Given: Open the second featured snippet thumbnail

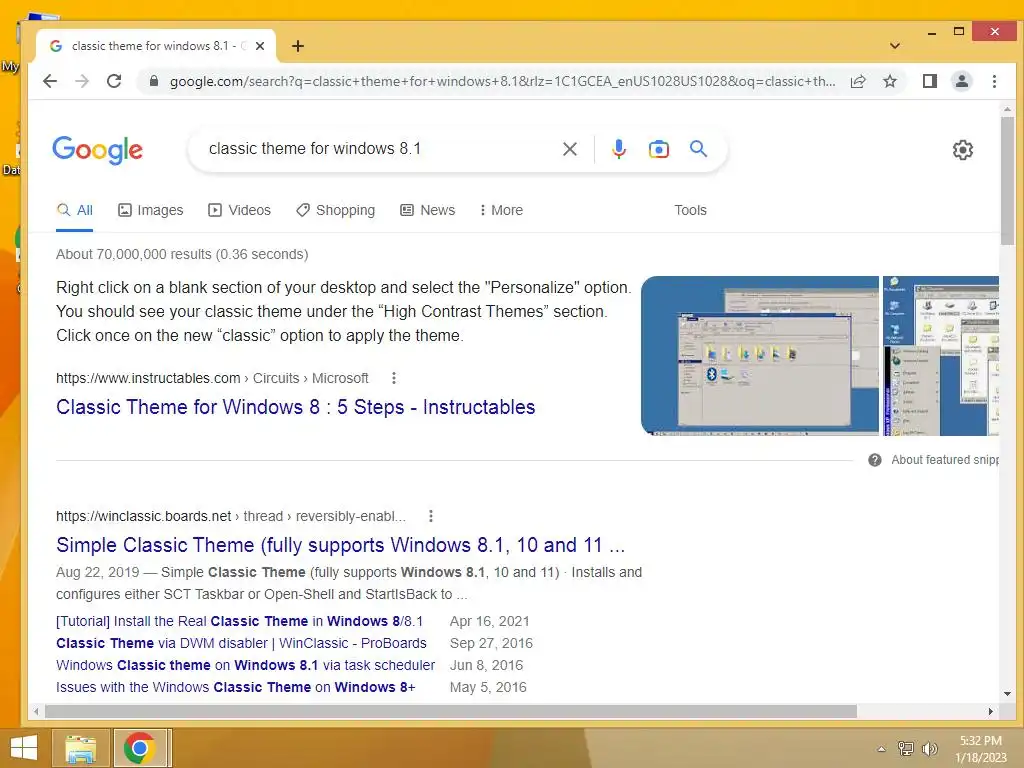Looking at the screenshot, I should (941, 356).
